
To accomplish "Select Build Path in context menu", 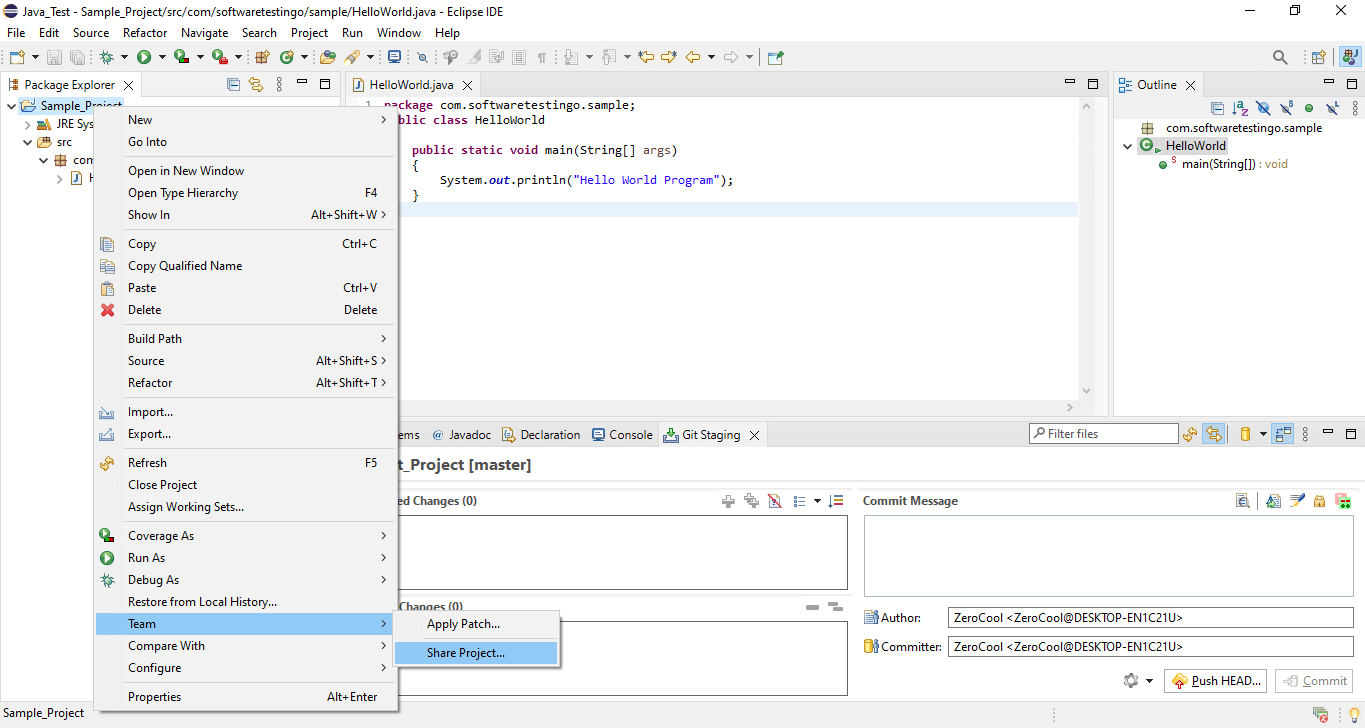I will click(245, 339).
